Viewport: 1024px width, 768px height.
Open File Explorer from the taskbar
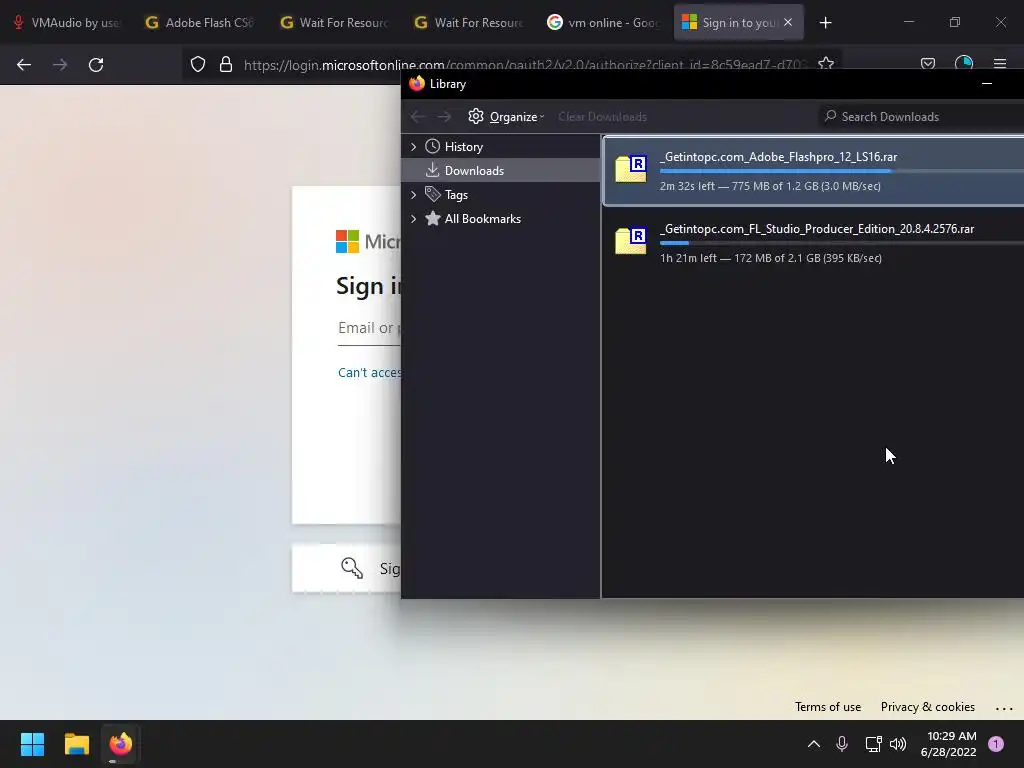[76, 744]
